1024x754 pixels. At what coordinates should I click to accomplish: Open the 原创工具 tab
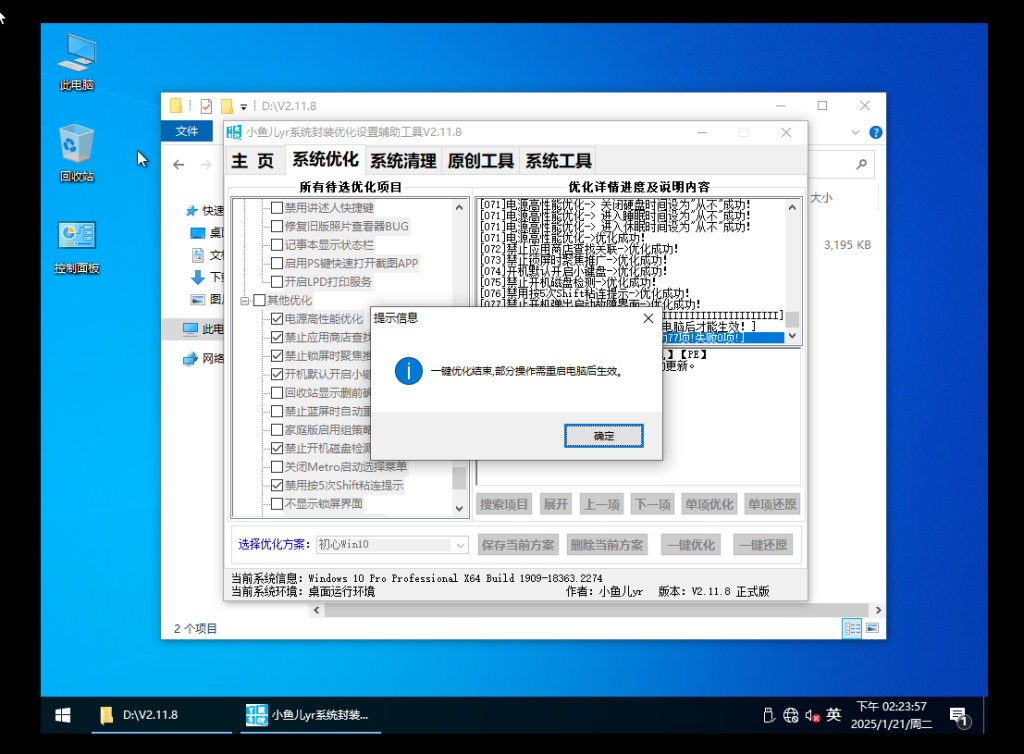pyautogui.click(x=480, y=160)
